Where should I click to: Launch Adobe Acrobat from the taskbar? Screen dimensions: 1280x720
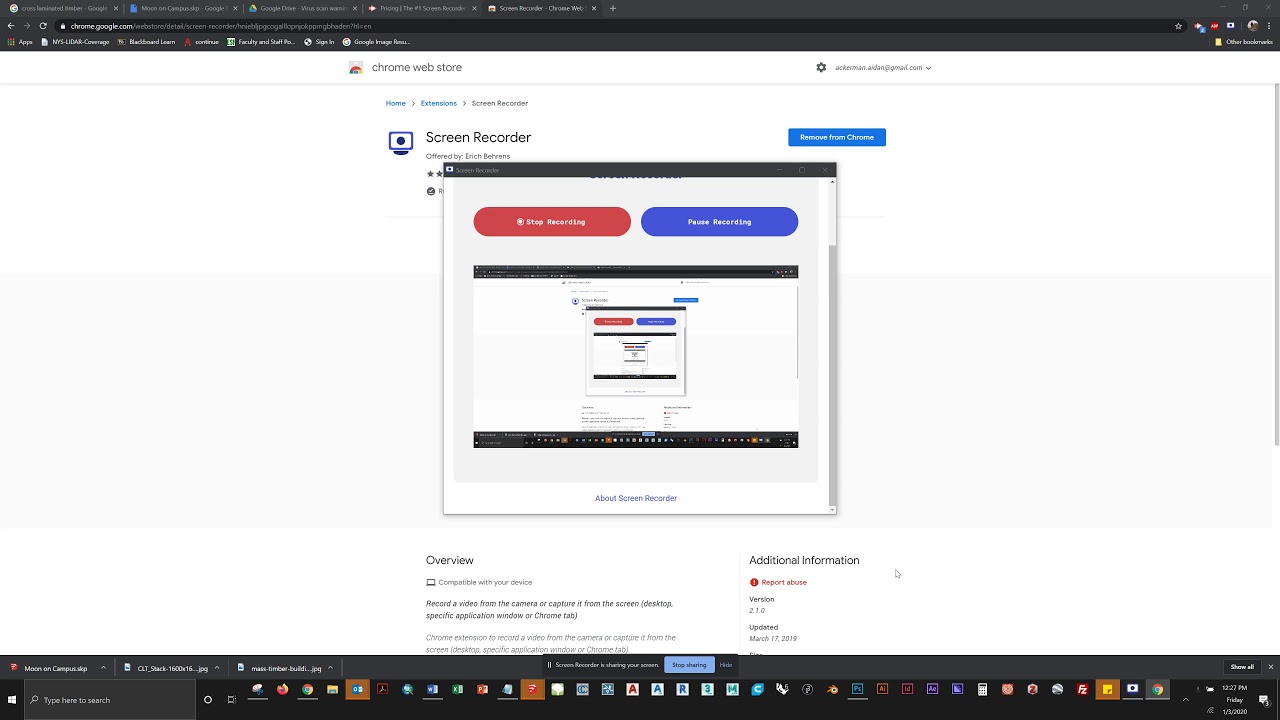382,689
